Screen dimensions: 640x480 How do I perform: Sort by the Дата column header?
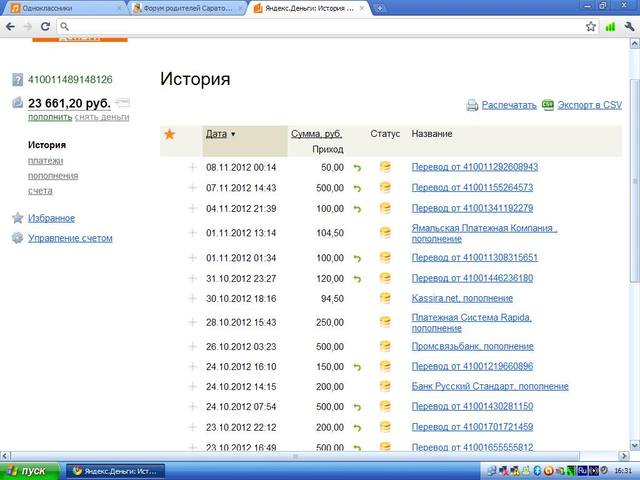[216, 134]
